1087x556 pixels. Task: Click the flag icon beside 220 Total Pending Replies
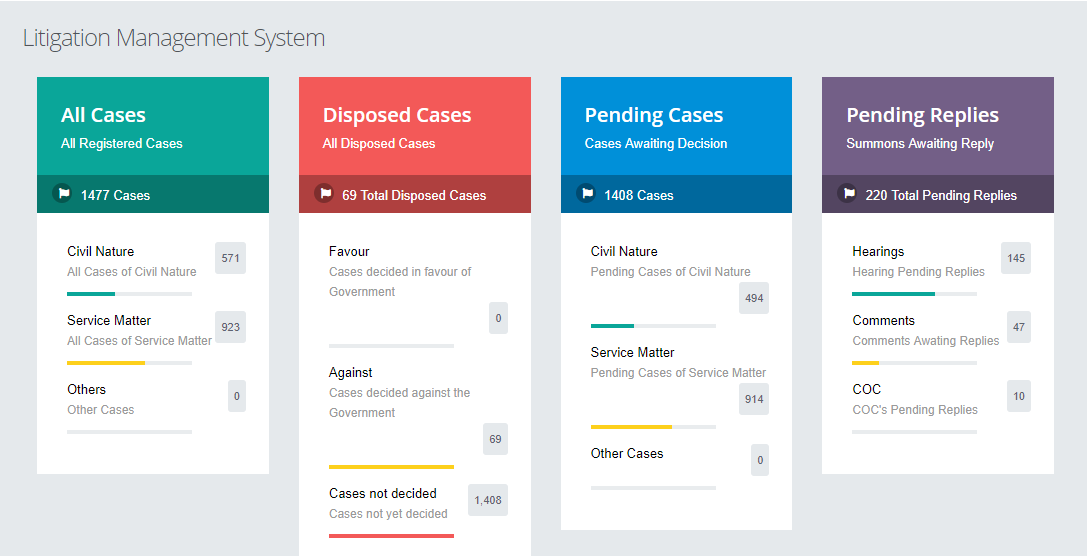tap(848, 194)
